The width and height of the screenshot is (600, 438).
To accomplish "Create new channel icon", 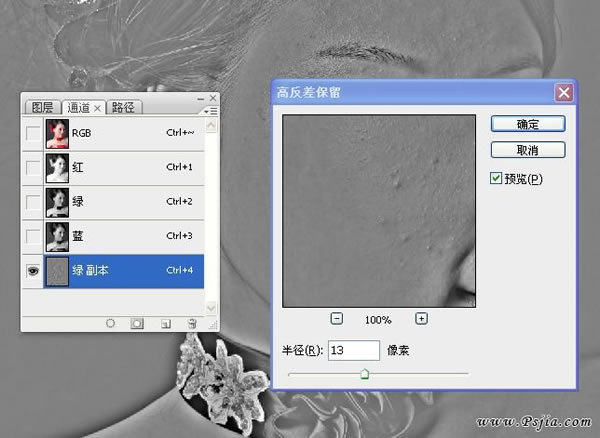I will [x=166, y=324].
